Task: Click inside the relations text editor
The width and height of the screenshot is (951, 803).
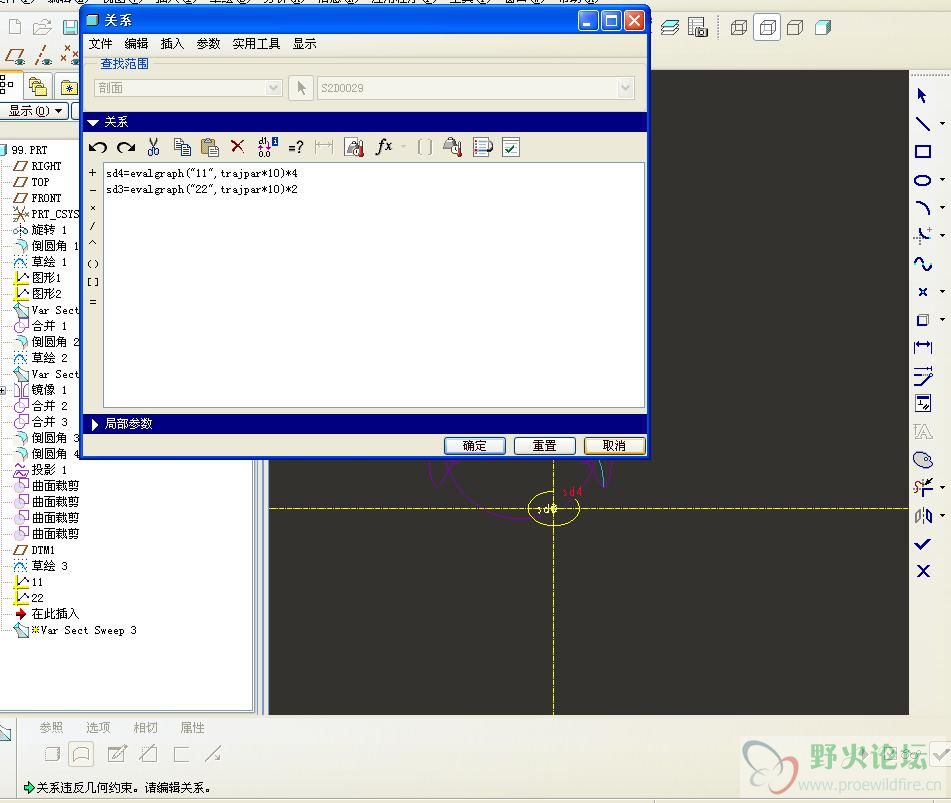Action: [x=374, y=285]
